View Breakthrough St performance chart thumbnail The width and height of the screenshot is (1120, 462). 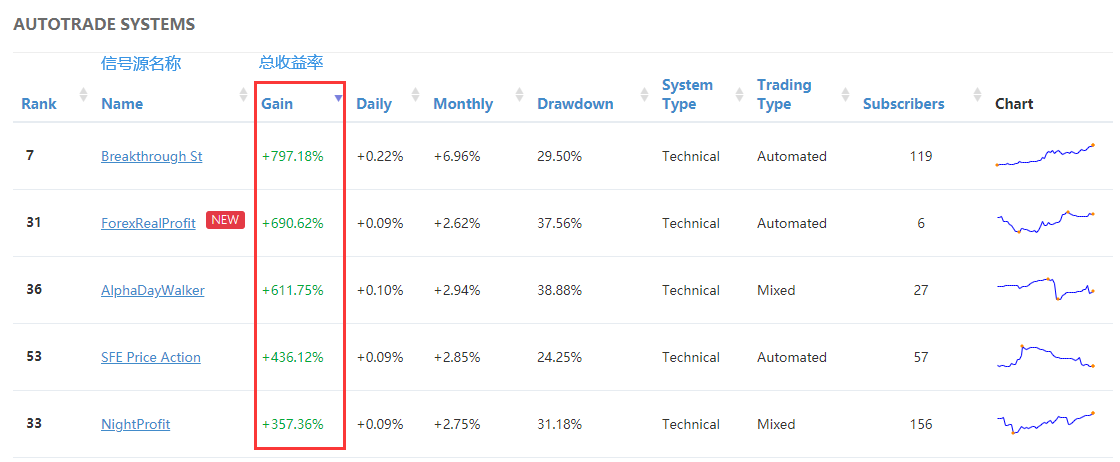(x=1045, y=155)
